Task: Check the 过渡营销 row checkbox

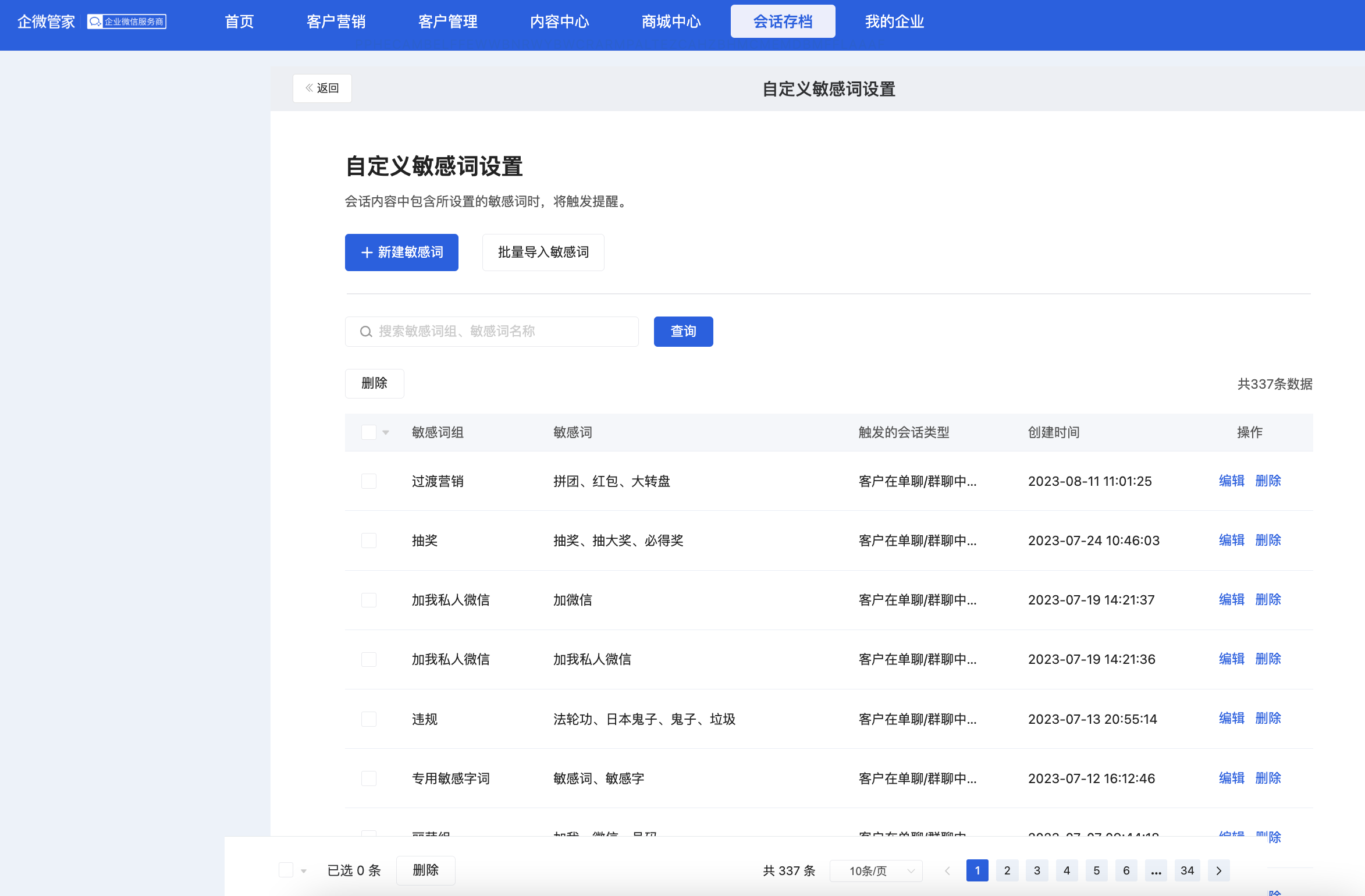Action: tap(369, 481)
